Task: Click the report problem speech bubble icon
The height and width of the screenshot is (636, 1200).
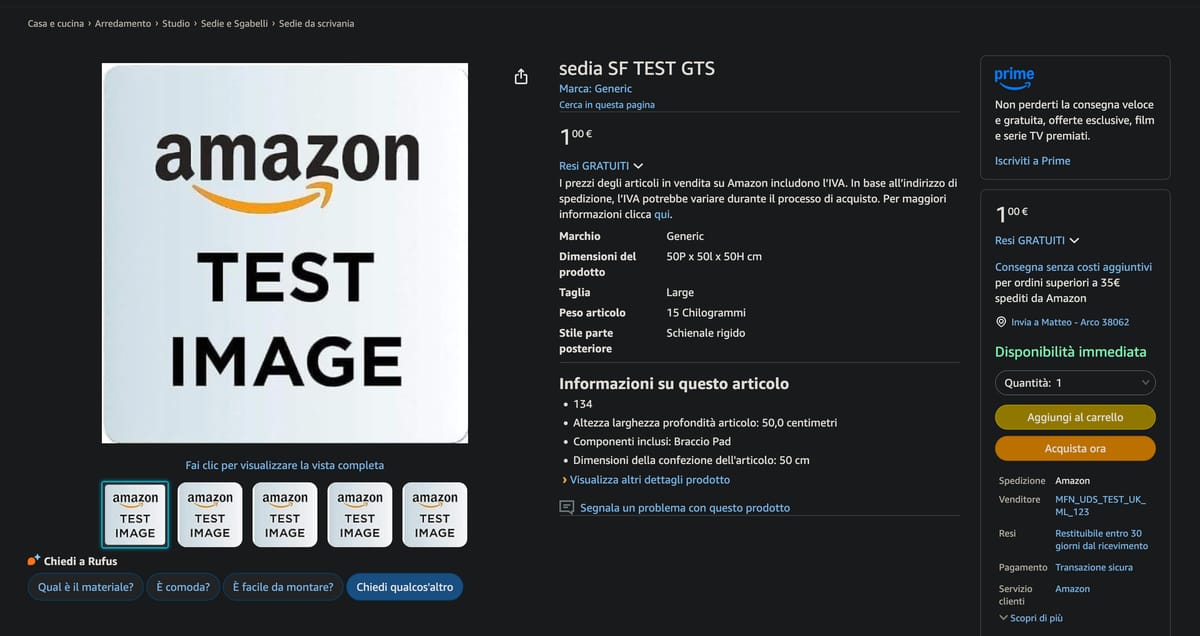Action: point(567,508)
